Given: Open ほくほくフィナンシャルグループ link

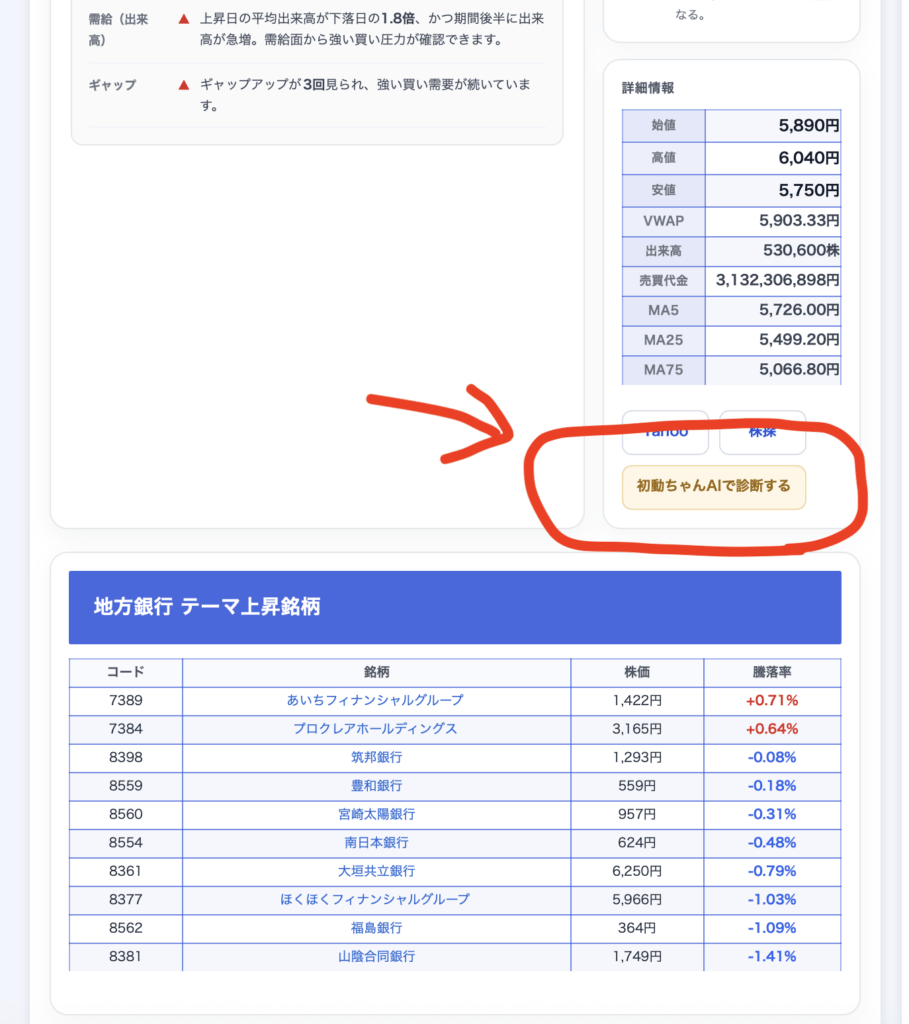Looking at the screenshot, I should click(x=376, y=899).
